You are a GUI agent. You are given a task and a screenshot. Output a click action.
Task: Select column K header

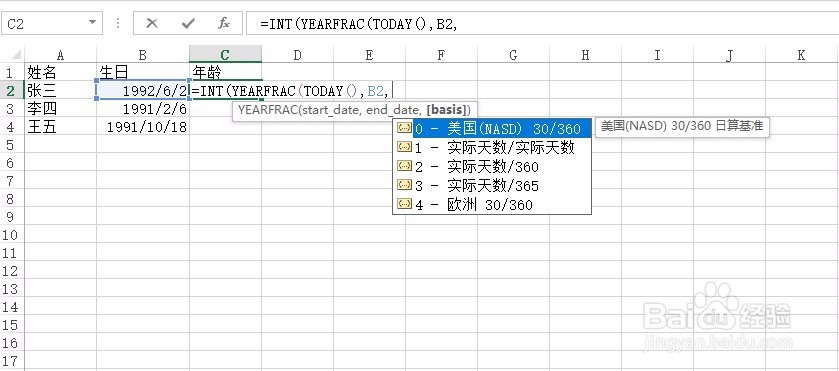802,55
